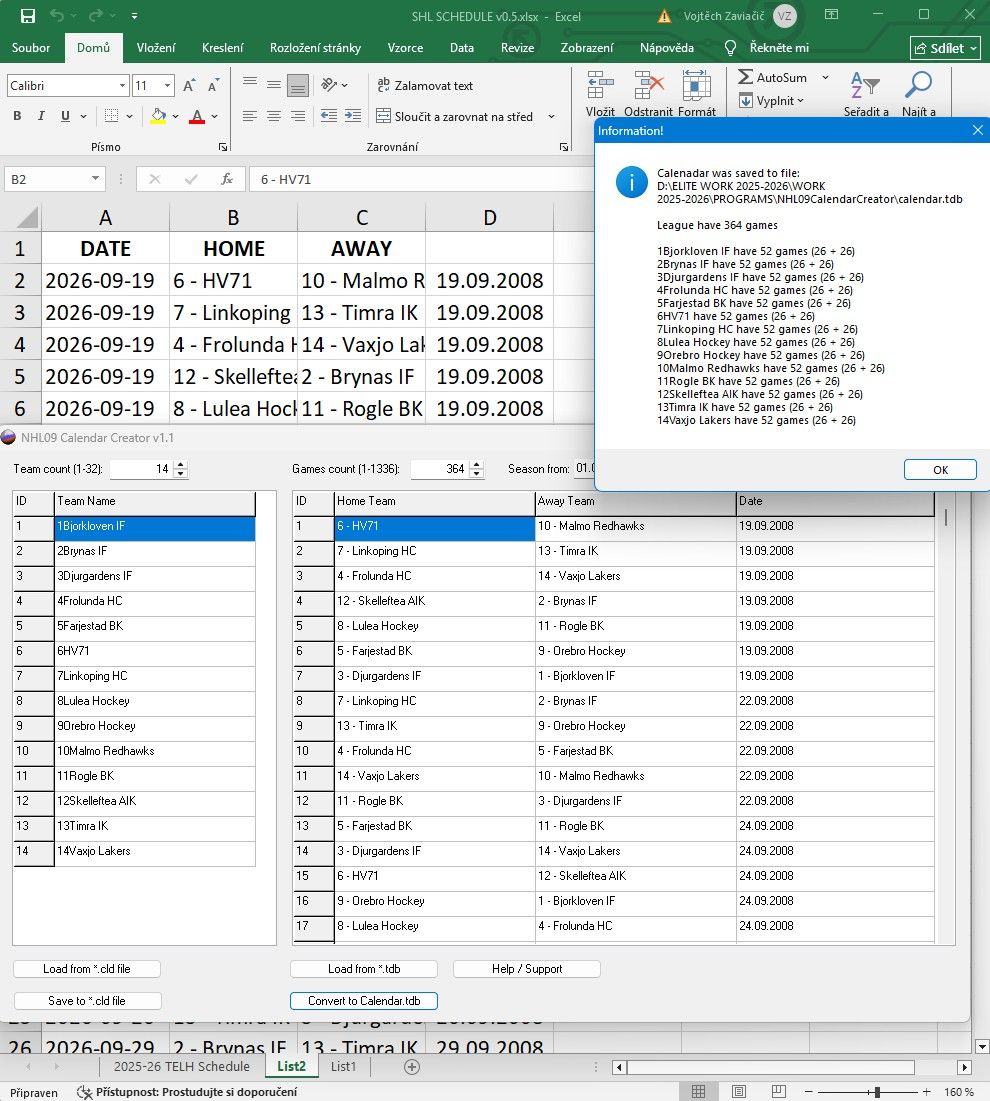The image size is (990, 1101).
Task: Decrement the Games count spinner
Action: (477, 473)
